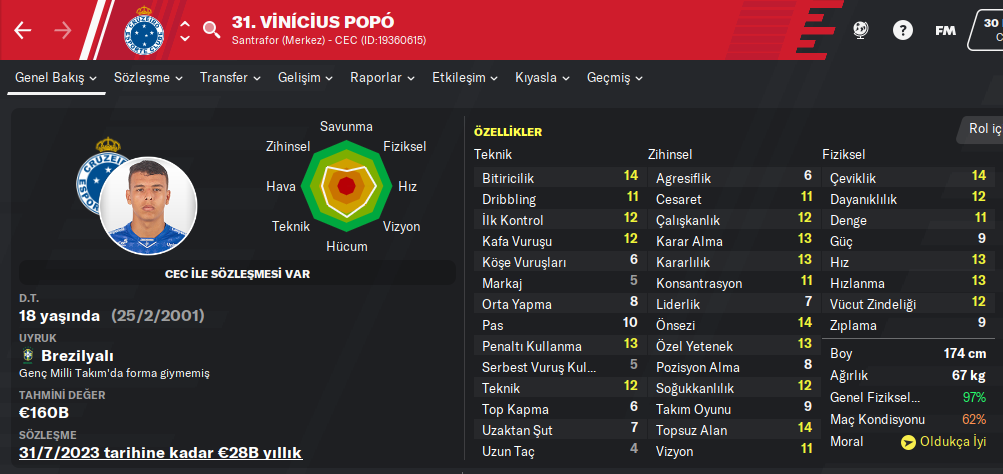
Task: Click the FM logo button
Action: click(x=945, y=30)
